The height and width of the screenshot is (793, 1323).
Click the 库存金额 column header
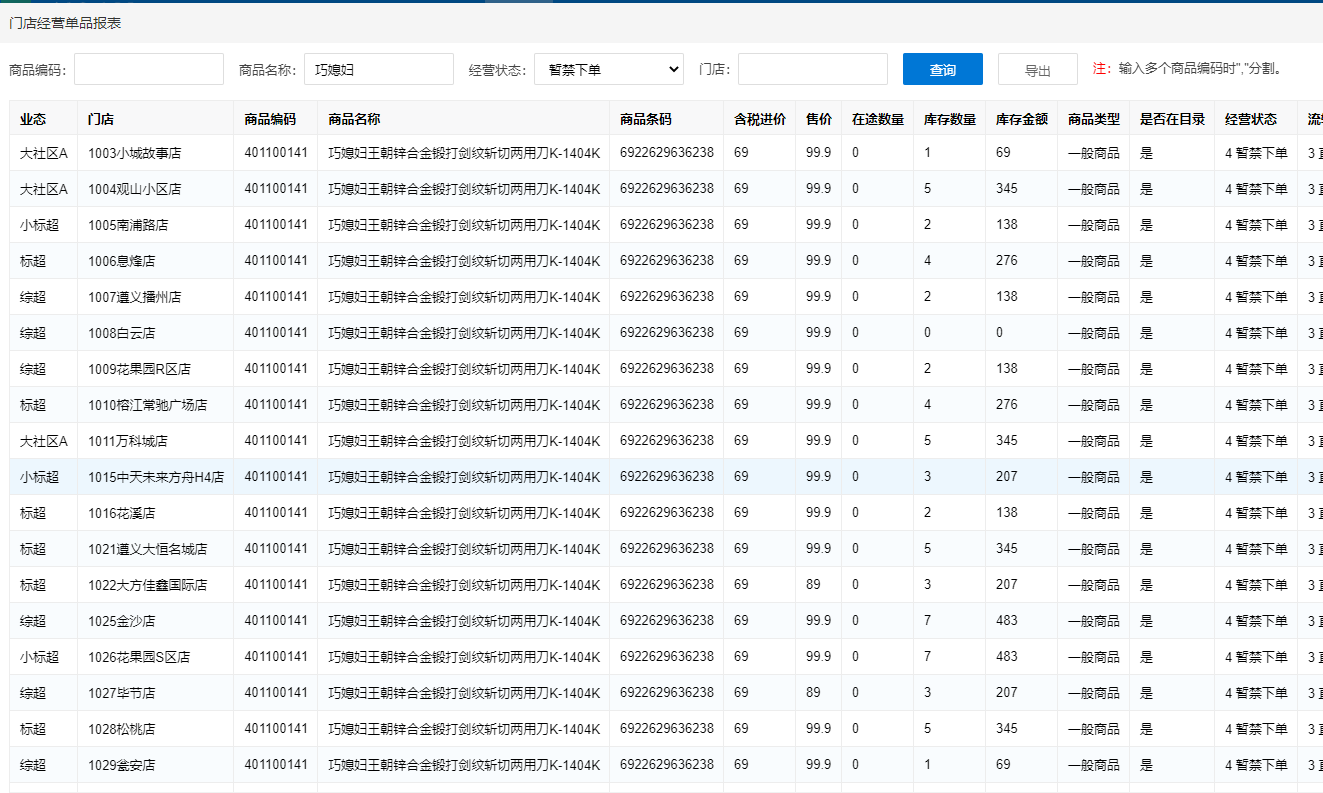1021,119
